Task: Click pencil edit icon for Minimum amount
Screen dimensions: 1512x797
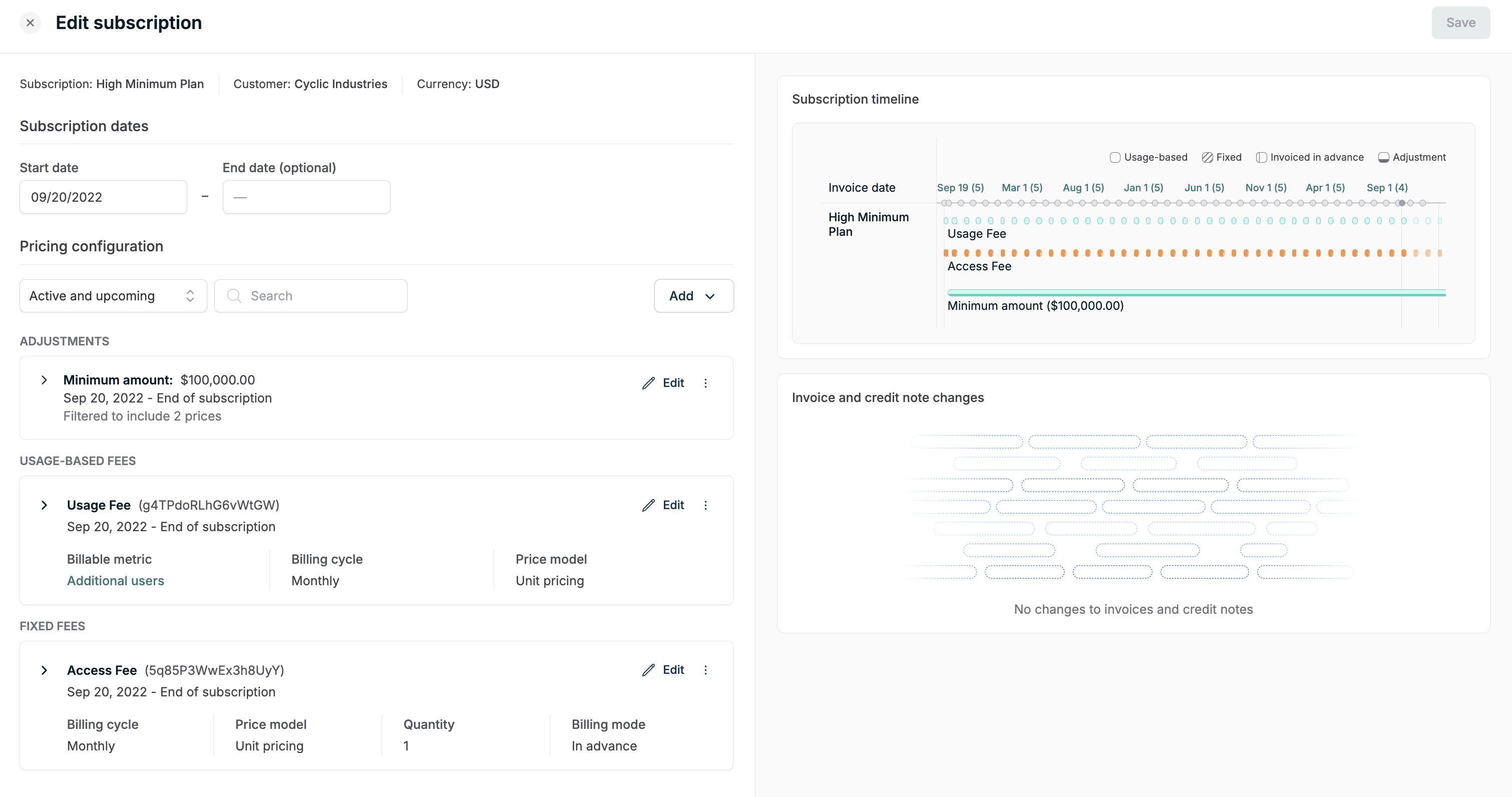Action: 648,383
